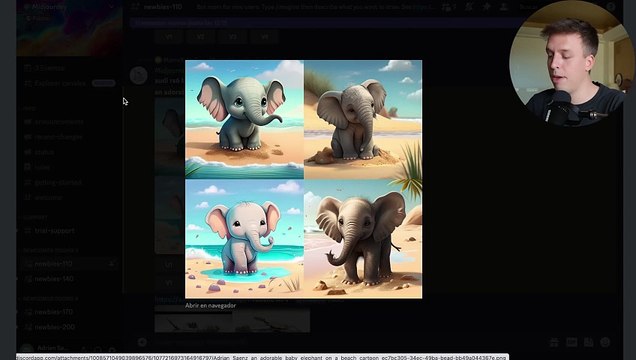Click the Midjourney Bot avatar
The width and height of the screenshot is (636, 360).
(x=139, y=75)
